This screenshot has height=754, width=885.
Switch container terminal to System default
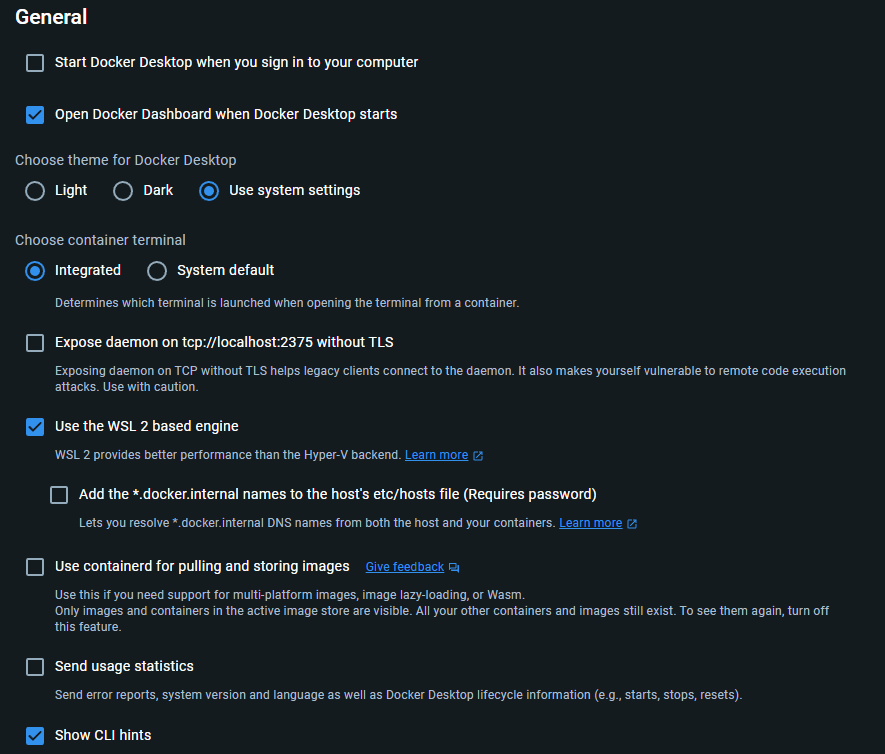(157, 271)
